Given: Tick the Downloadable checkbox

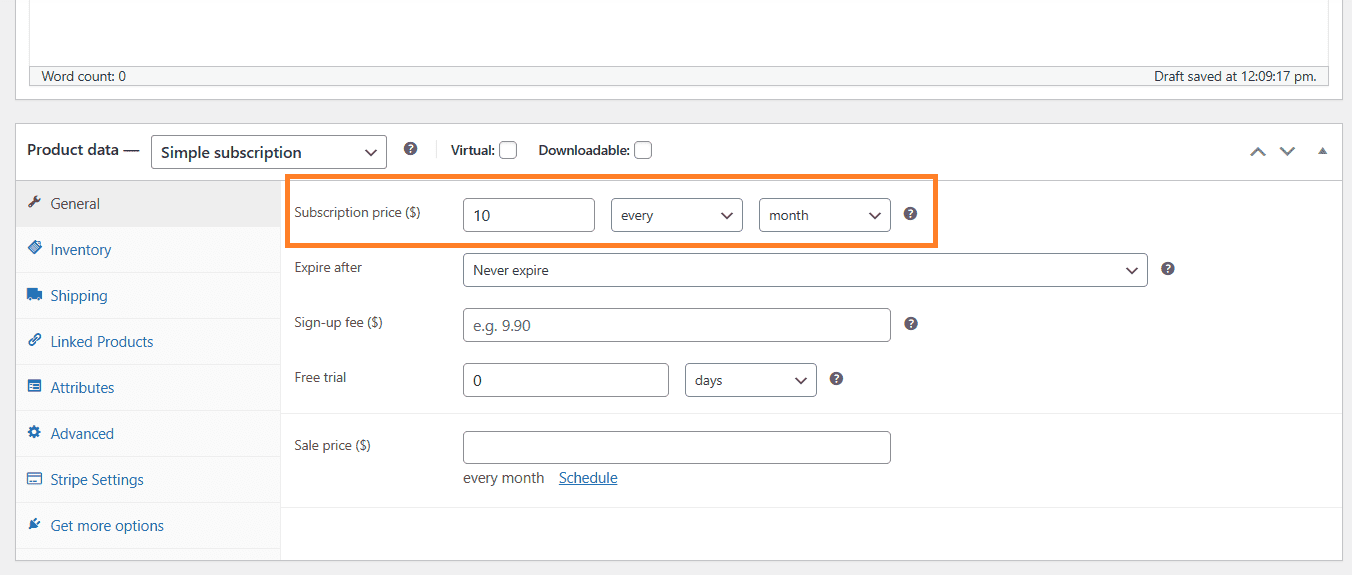Looking at the screenshot, I should point(643,150).
